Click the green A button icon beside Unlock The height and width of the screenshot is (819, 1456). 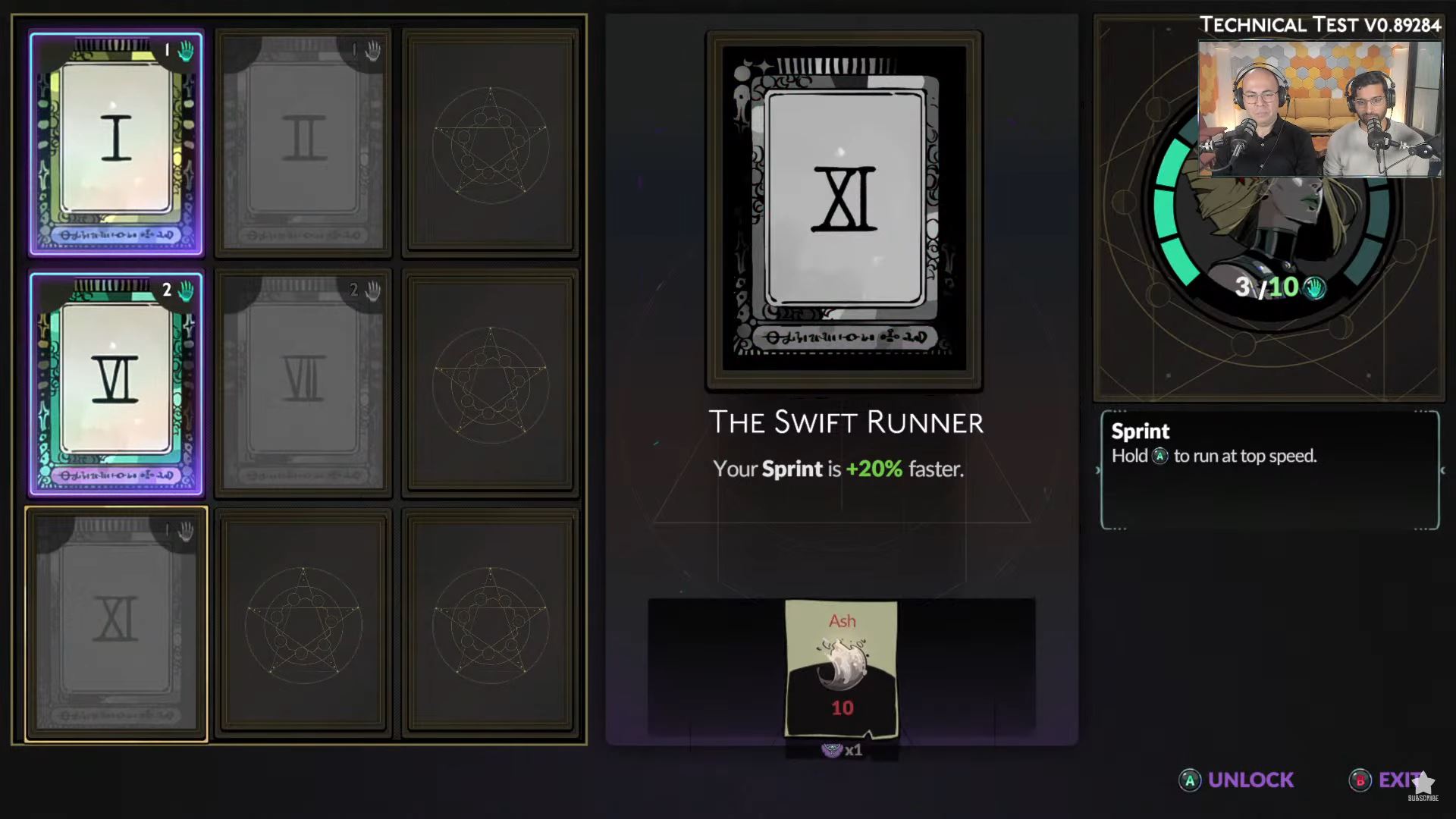(x=1189, y=780)
